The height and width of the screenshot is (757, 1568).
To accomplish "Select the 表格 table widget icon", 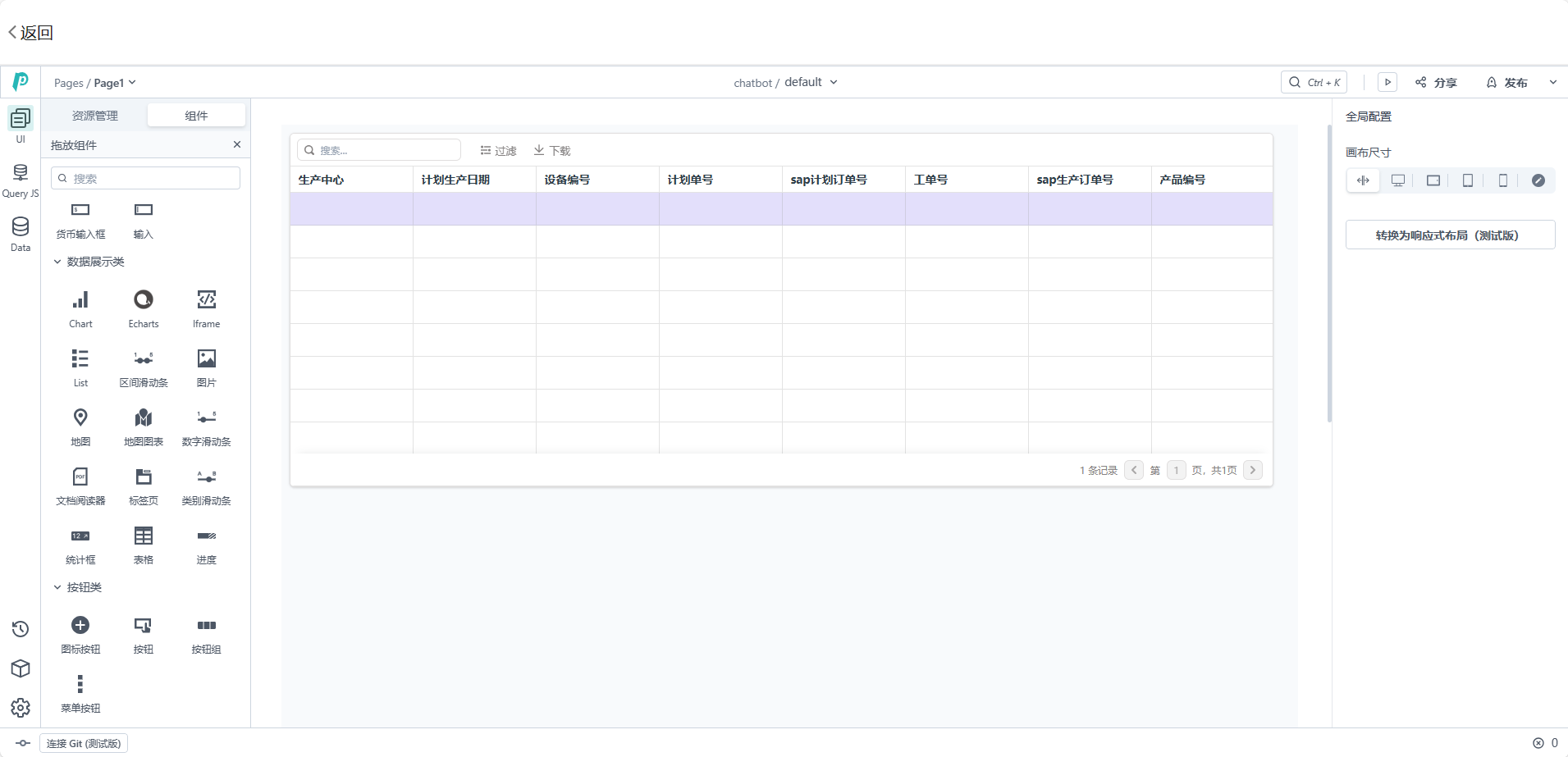I will pyautogui.click(x=144, y=536).
